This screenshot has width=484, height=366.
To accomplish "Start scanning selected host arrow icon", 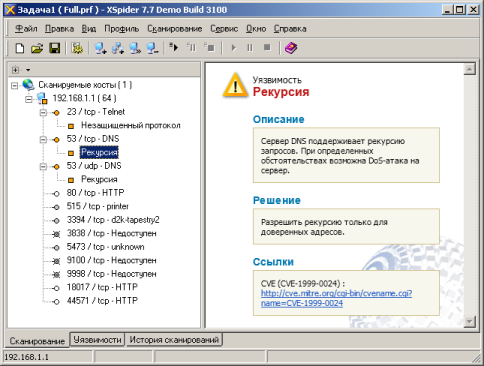I will 174,47.
